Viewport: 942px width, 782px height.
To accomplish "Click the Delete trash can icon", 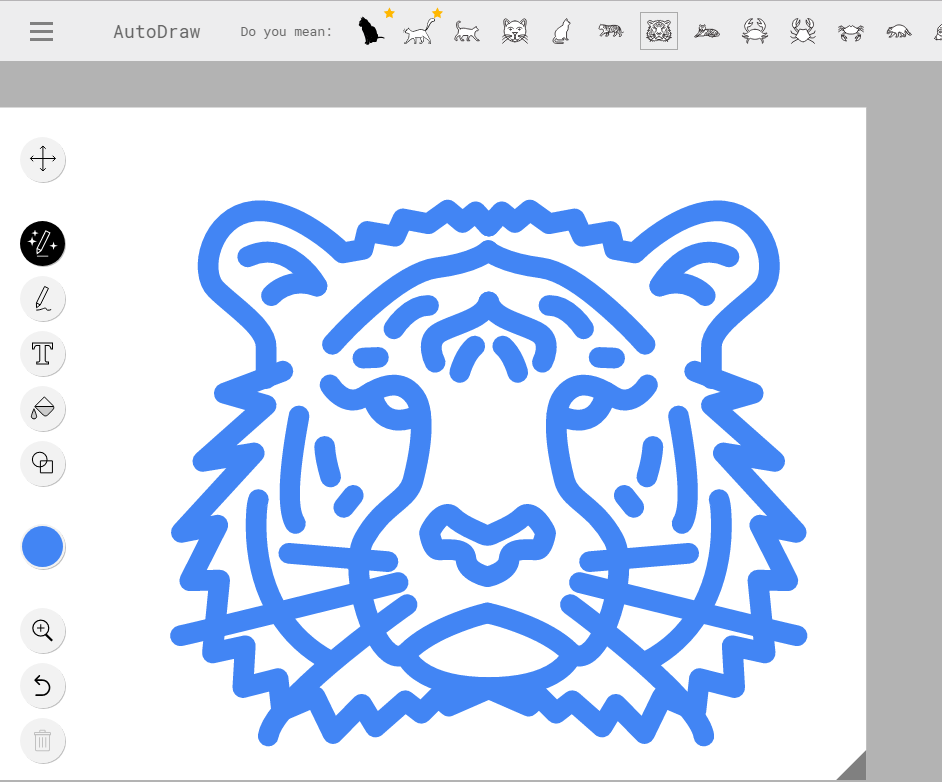I will pyautogui.click(x=43, y=740).
